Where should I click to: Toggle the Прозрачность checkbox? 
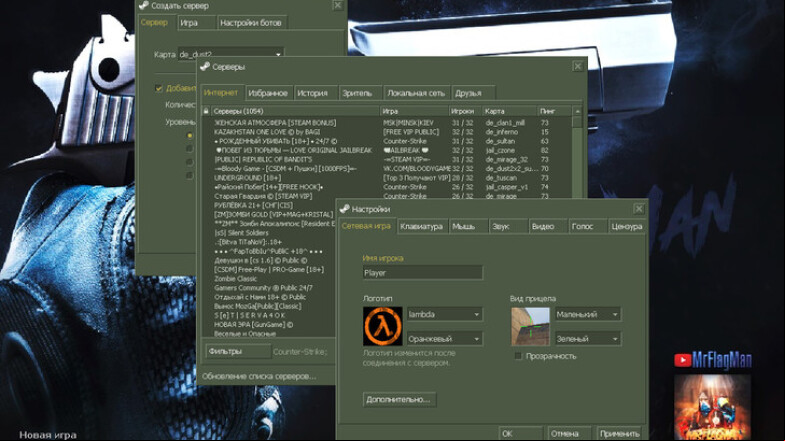point(518,356)
